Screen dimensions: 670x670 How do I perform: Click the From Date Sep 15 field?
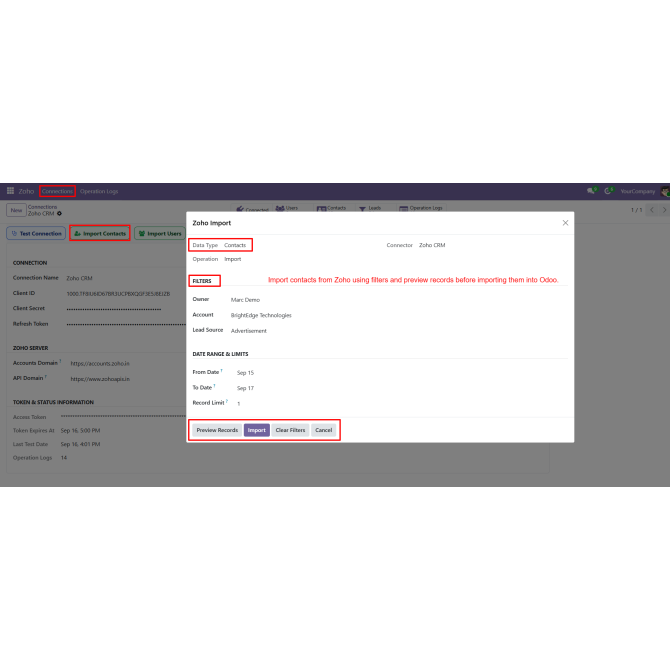pyautogui.click(x=245, y=372)
